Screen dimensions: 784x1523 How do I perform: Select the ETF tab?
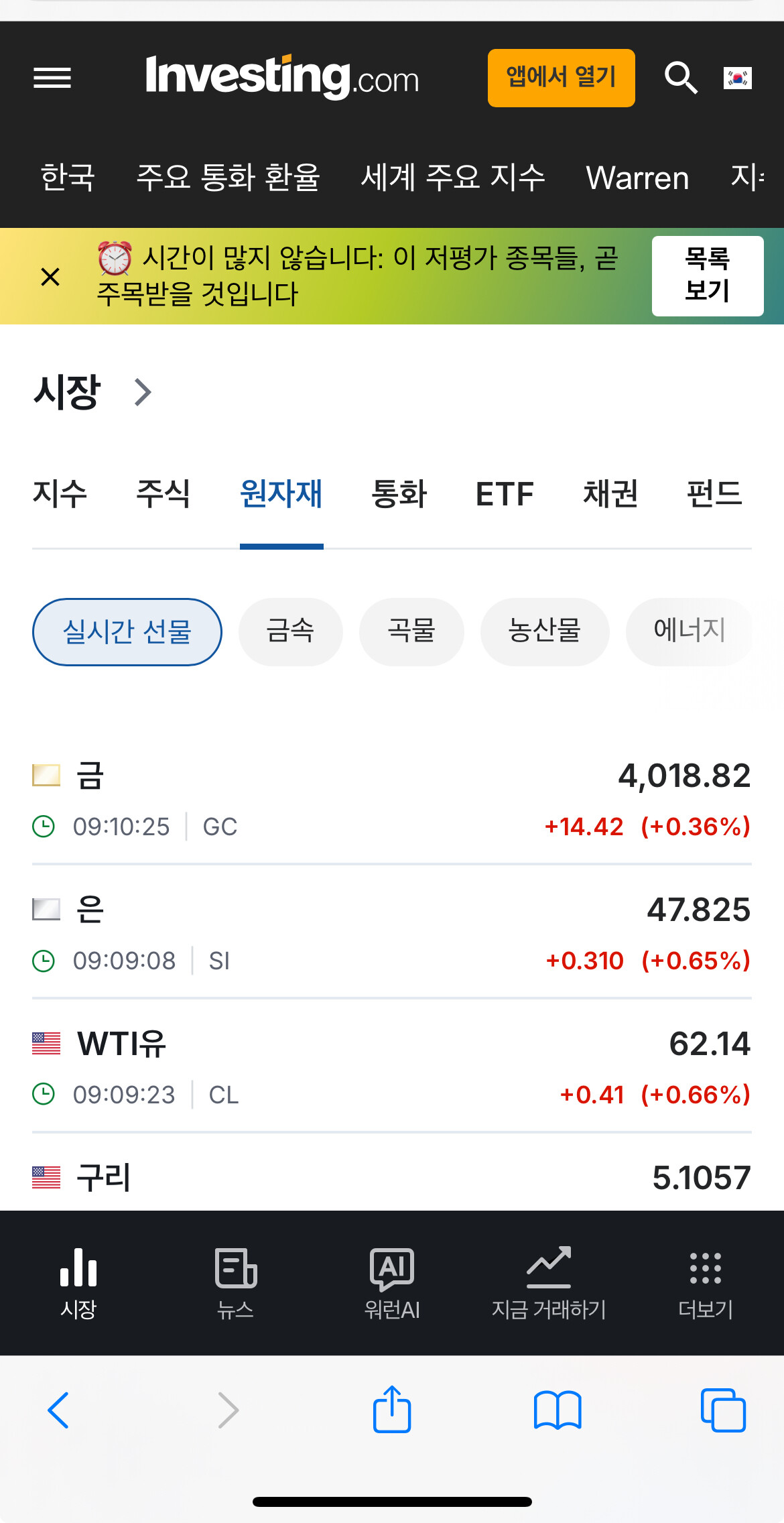click(x=505, y=494)
